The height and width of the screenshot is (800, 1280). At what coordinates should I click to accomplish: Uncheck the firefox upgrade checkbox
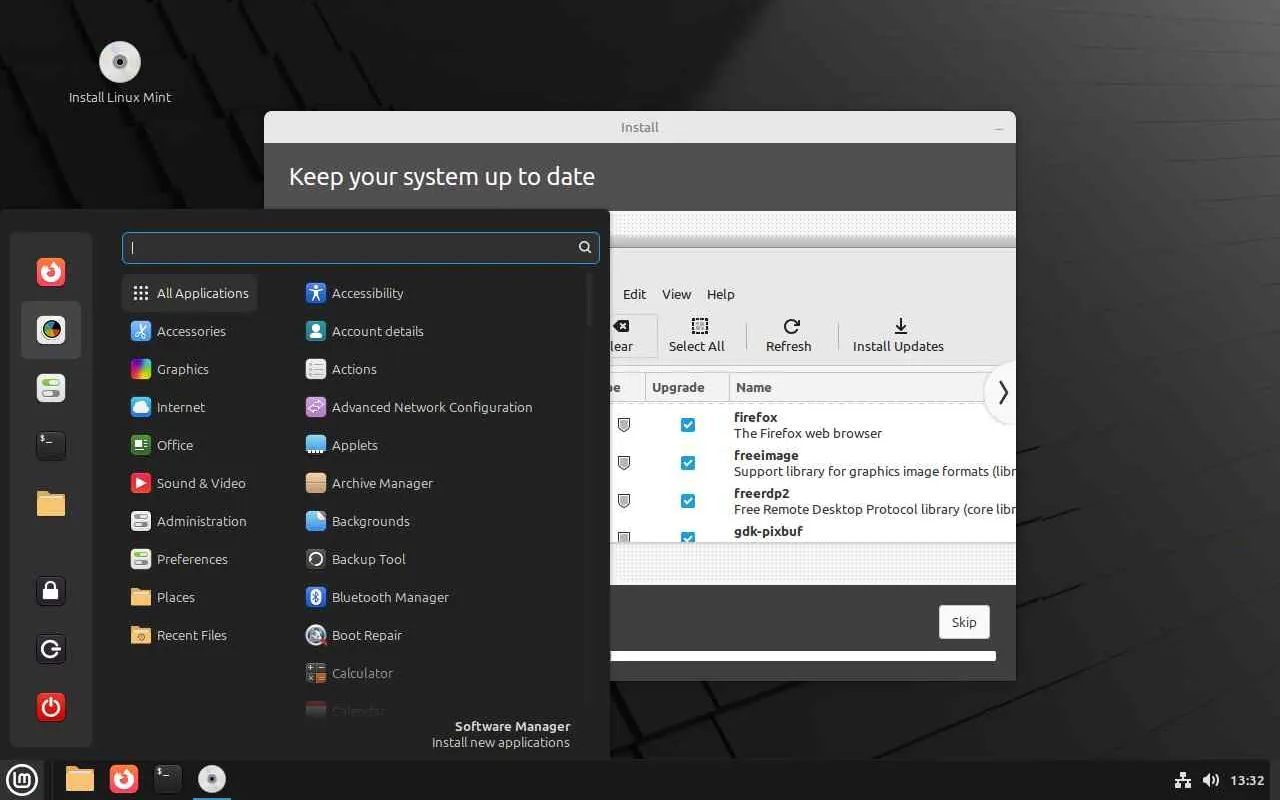point(688,425)
